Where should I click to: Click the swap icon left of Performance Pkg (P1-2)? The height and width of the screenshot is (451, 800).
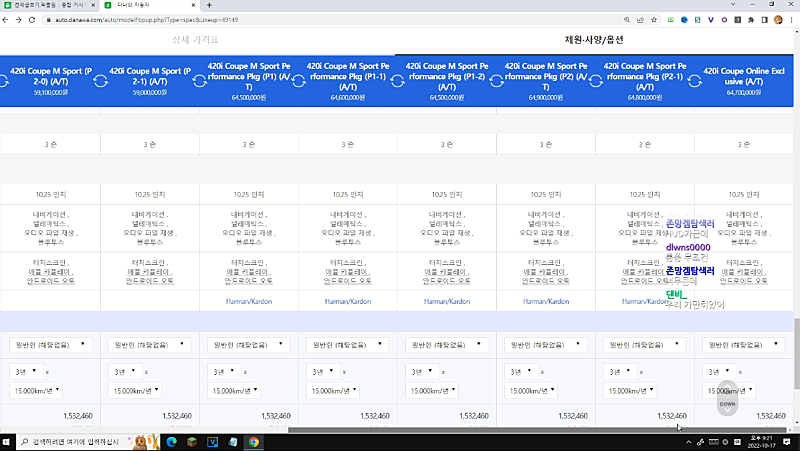(x=397, y=81)
